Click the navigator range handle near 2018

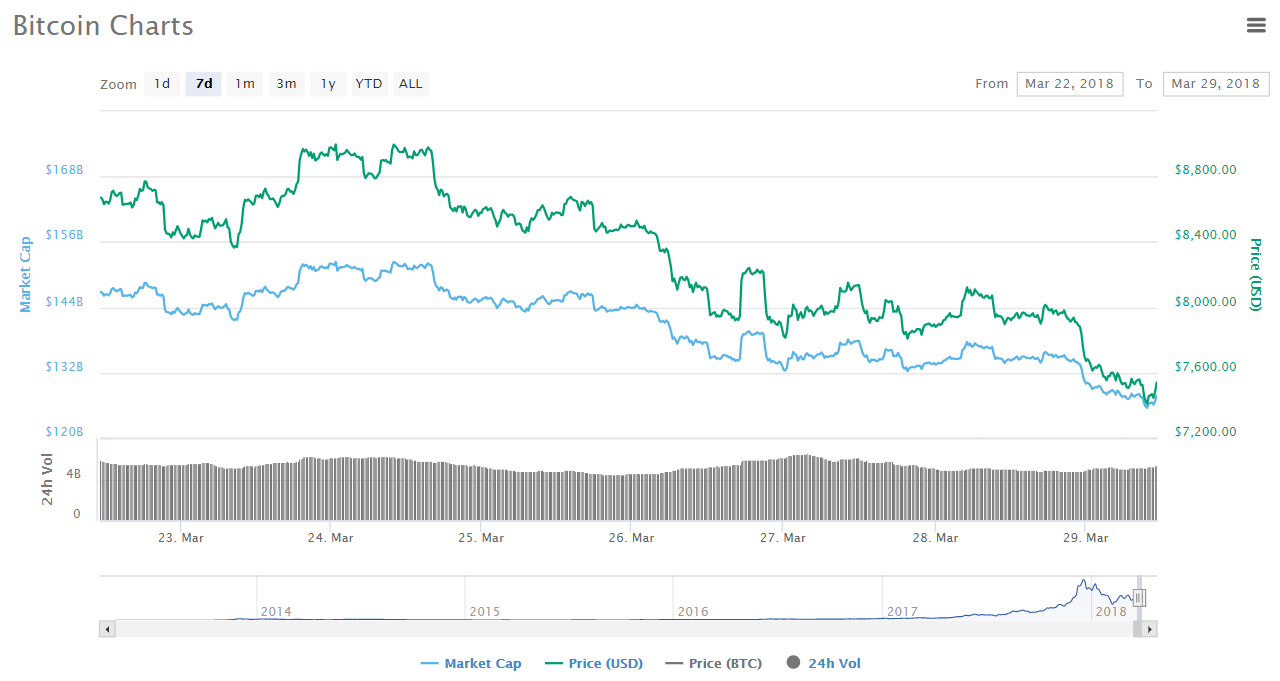(1138, 598)
